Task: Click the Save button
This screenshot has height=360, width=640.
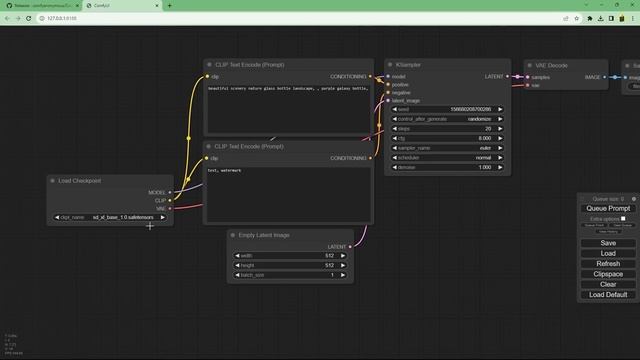Action: (608, 243)
